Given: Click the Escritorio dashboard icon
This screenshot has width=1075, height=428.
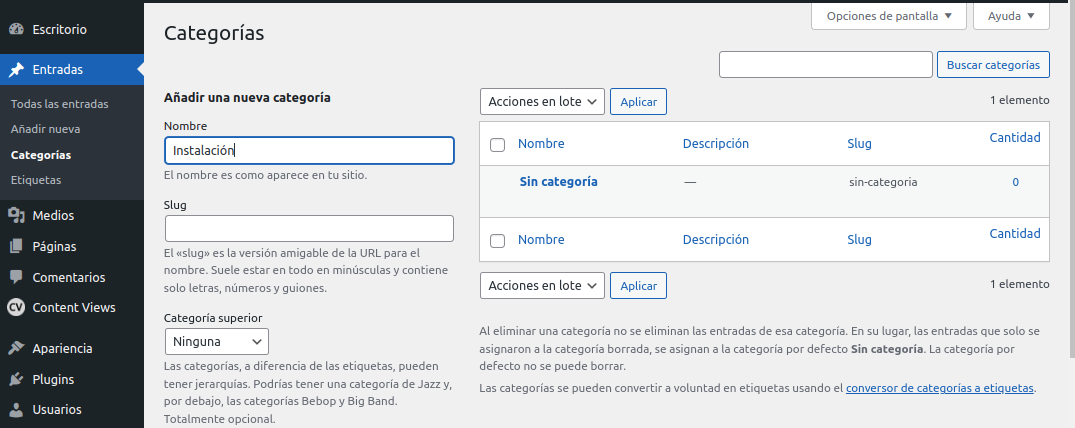Looking at the screenshot, I should pos(16,30).
